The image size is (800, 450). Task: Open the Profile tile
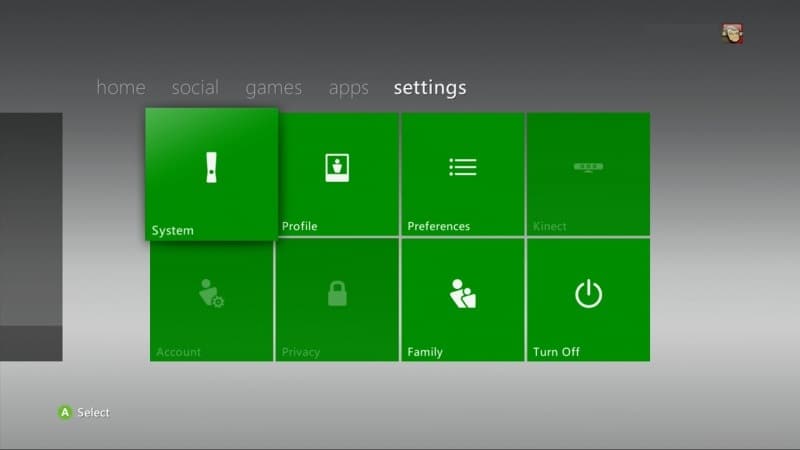click(x=337, y=174)
